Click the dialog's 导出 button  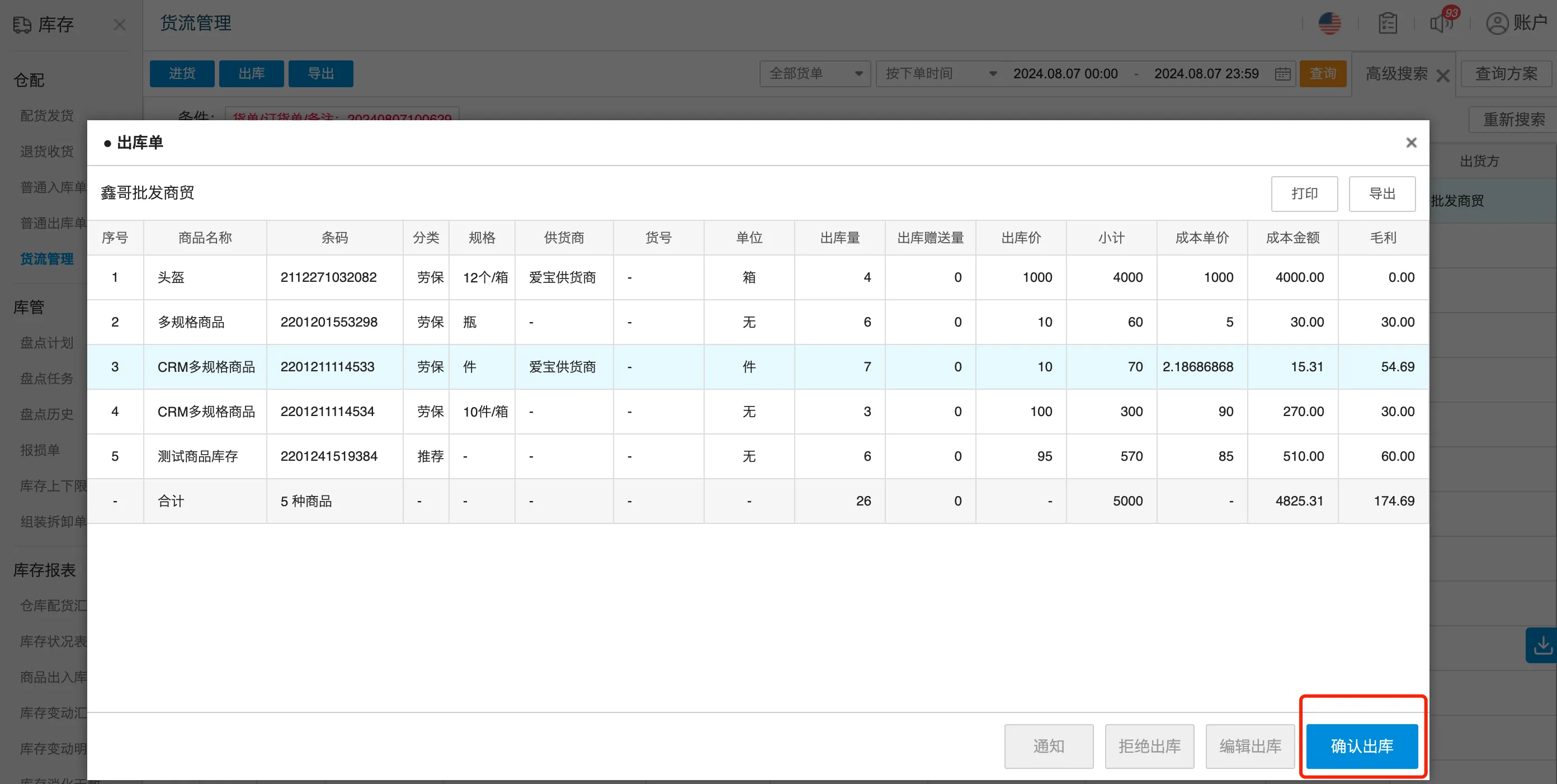[1381, 193]
